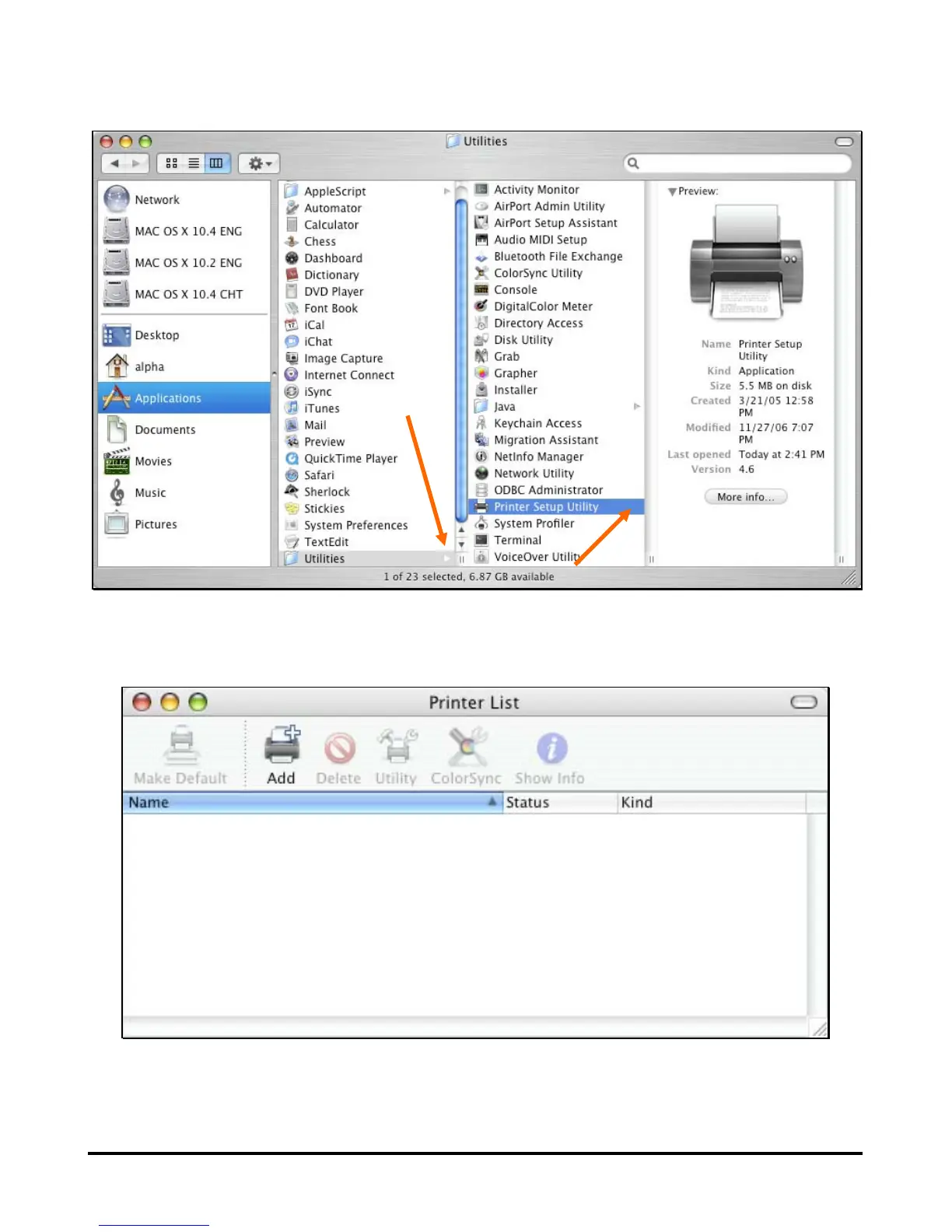Screen dimensions: 952x1232
Task: Open the Finder Action gear menu
Action: coord(259,163)
